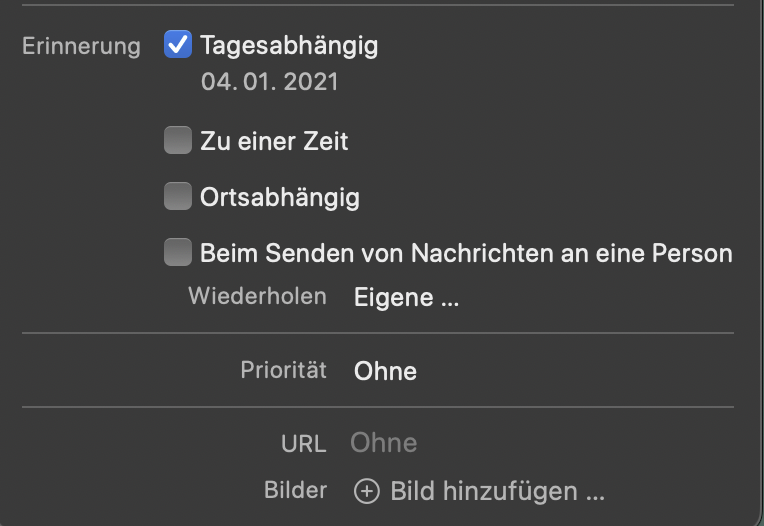764x526 pixels.
Task: Tick the Ortsabhängig checkbox
Action: [178, 197]
